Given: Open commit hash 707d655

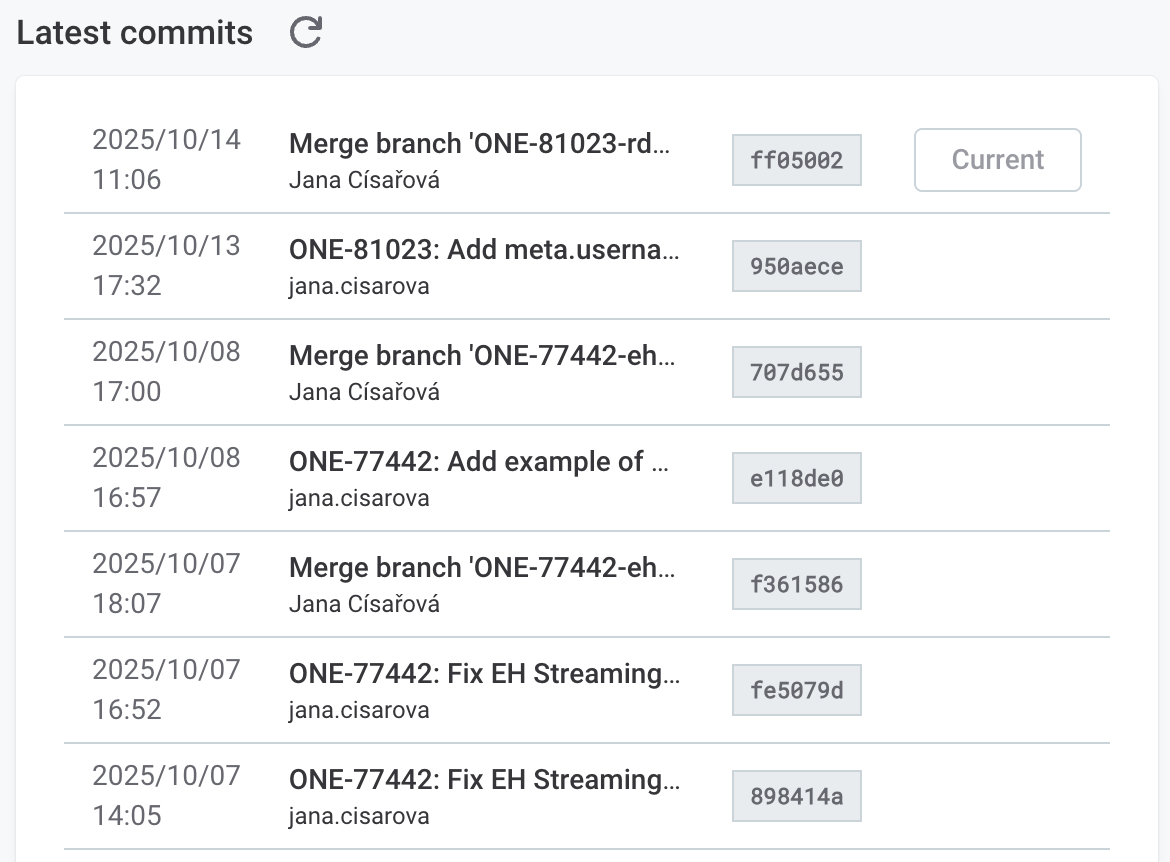Looking at the screenshot, I should (x=796, y=372).
